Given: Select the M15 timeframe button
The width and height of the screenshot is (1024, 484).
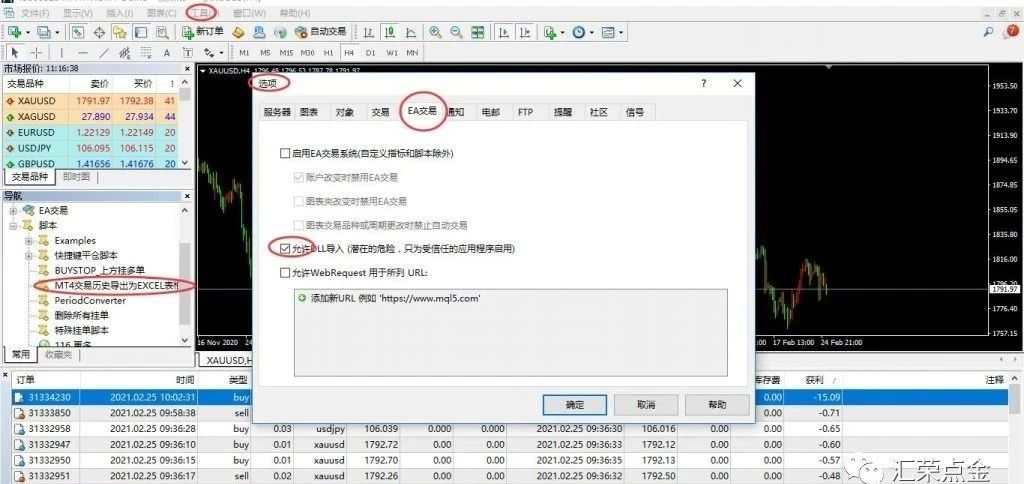Looking at the screenshot, I should (x=286, y=53).
